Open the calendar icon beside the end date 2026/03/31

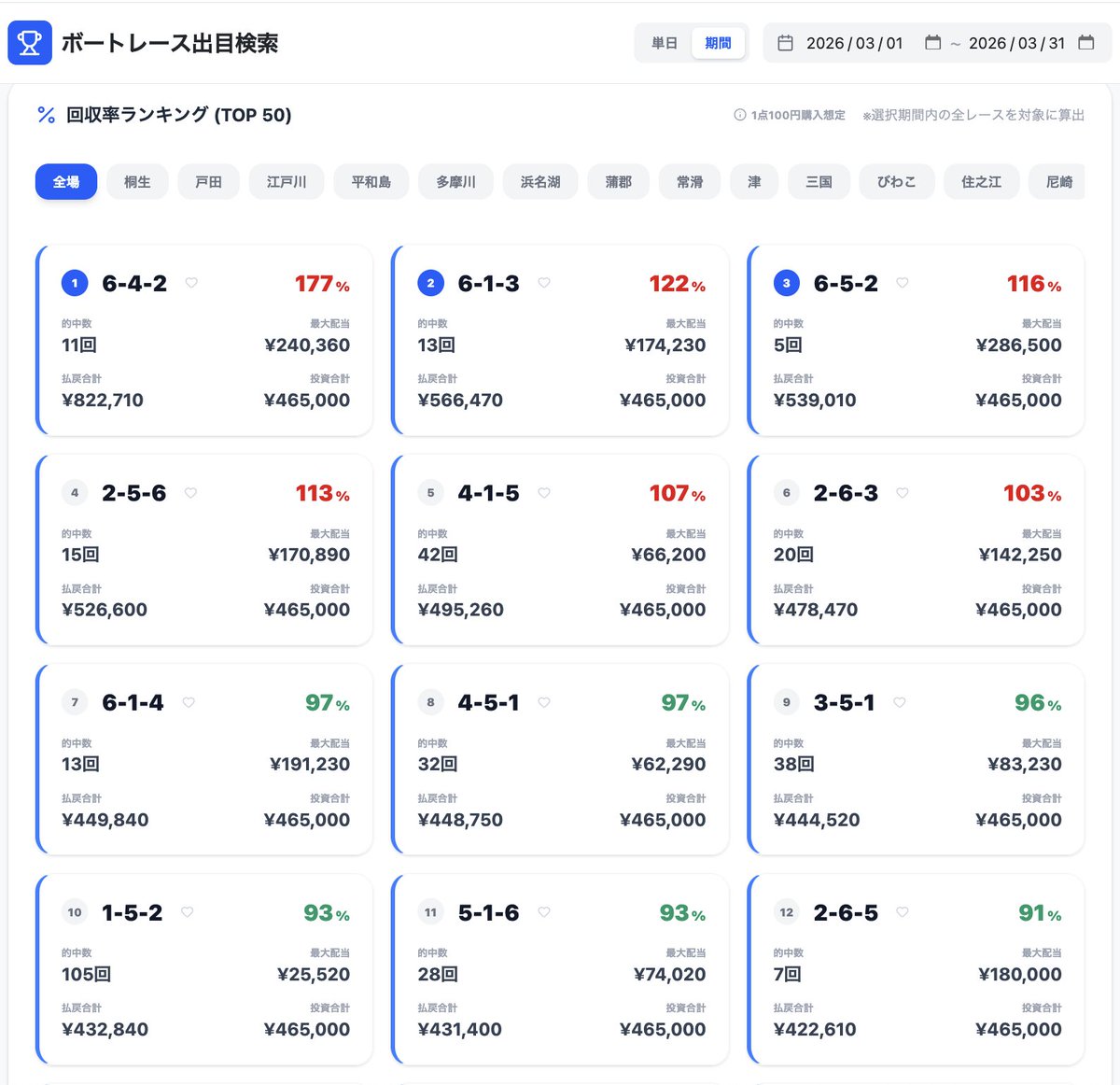1085,42
